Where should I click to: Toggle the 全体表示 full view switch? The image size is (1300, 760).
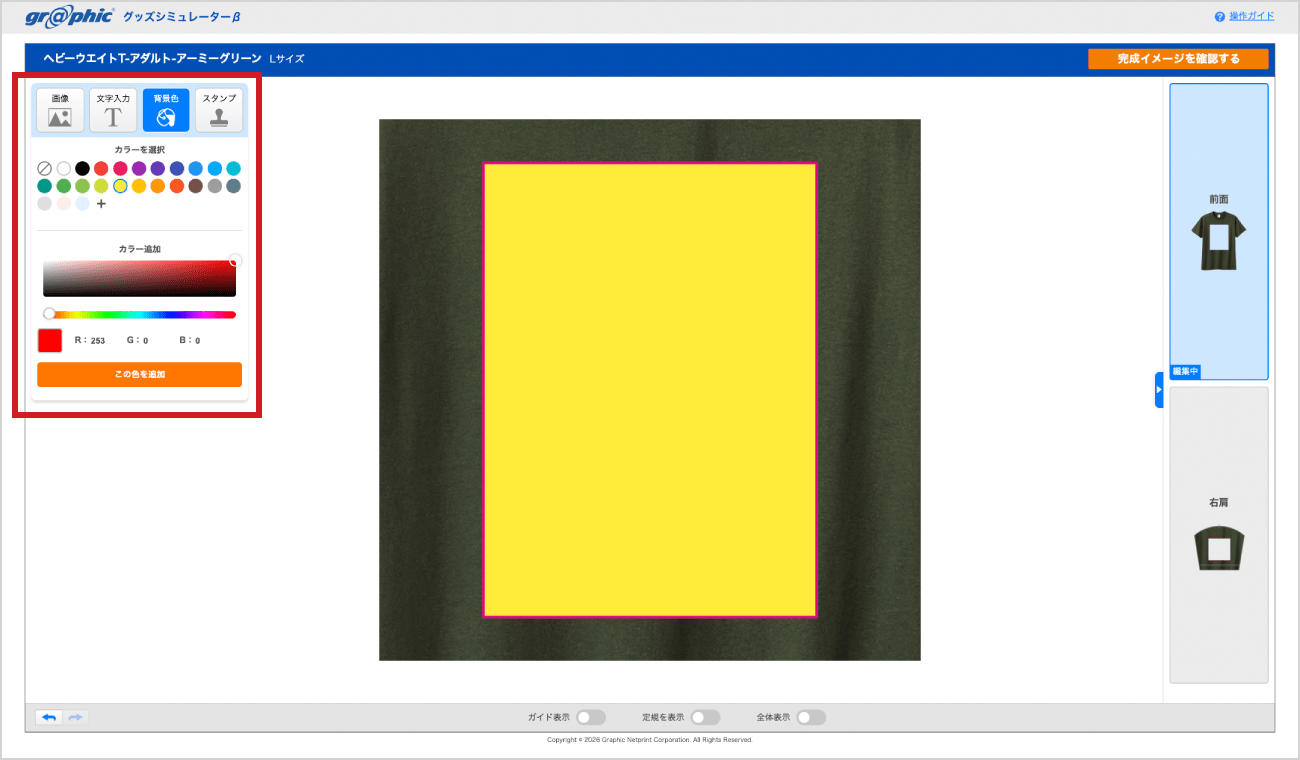[811, 717]
